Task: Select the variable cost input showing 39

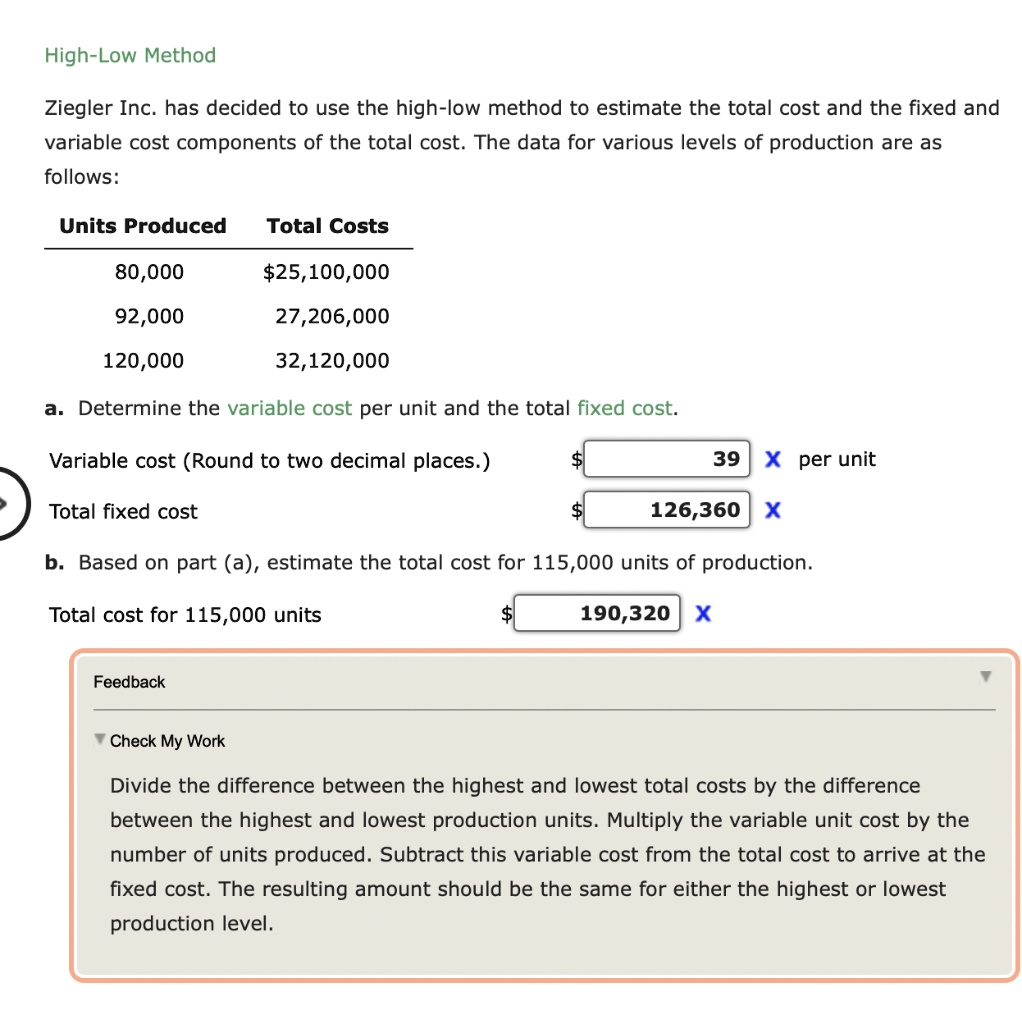Action: coord(667,459)
